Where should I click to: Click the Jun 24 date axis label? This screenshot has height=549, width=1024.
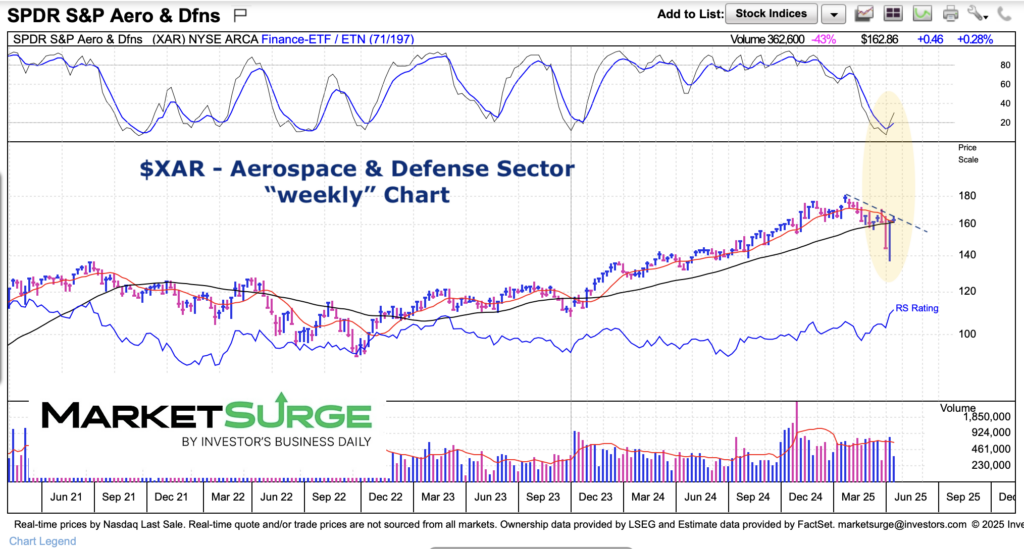pos(701,497)
